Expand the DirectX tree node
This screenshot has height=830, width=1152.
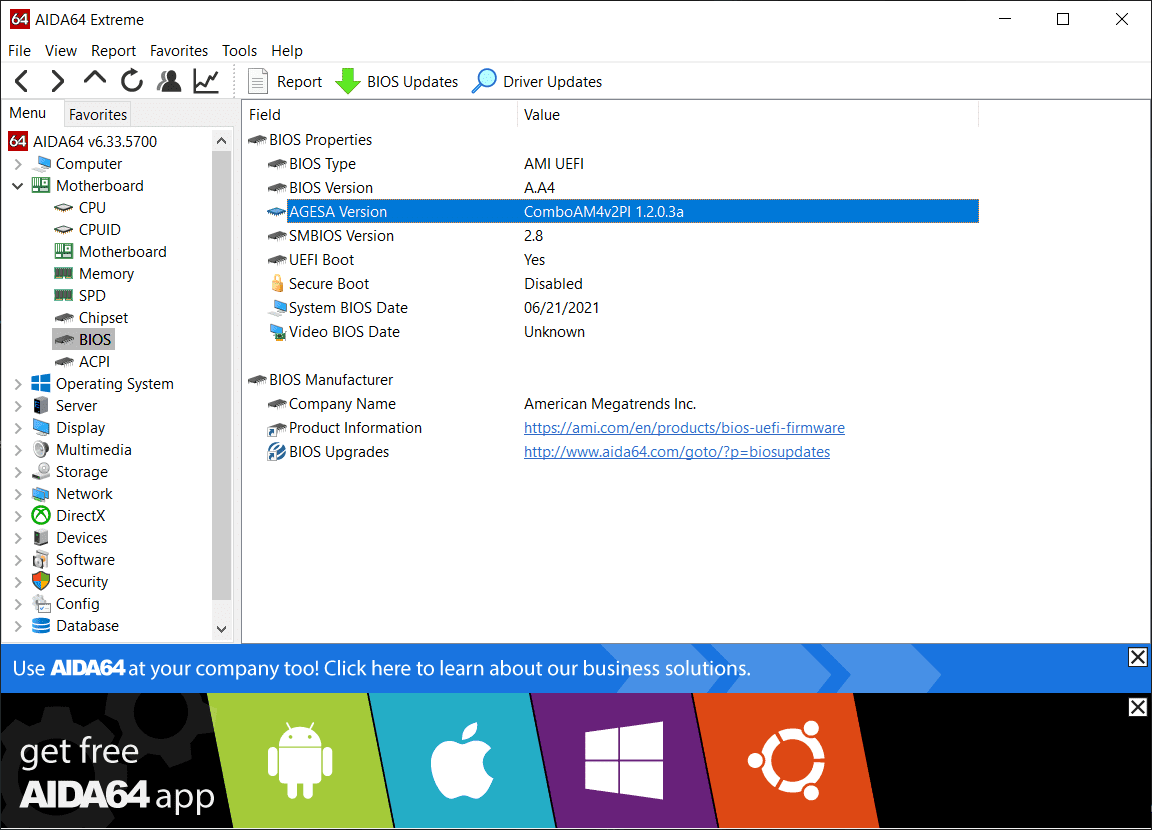pyautogui.click(x=18, y=516)
